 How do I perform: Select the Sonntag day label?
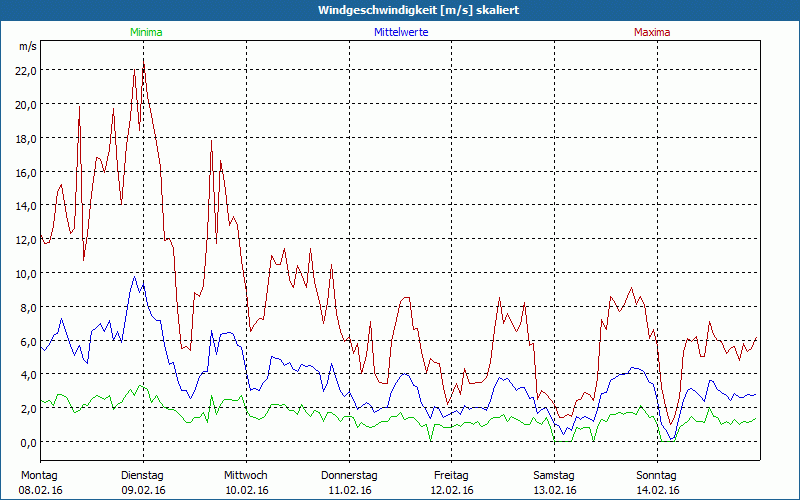[657, 475]
